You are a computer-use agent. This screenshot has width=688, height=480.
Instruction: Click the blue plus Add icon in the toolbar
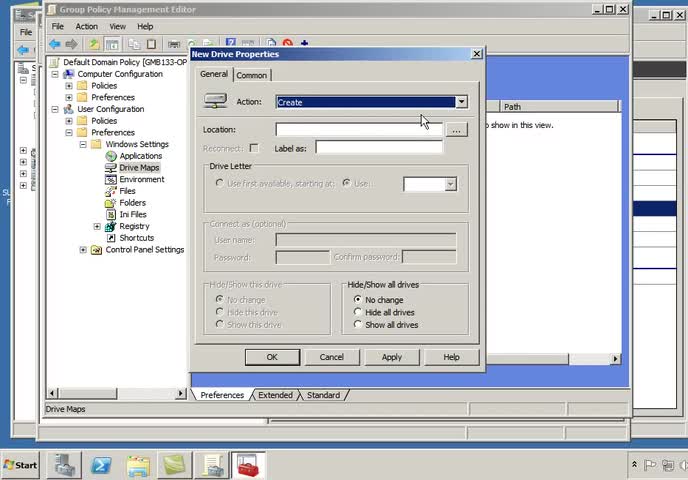point(305,43)
